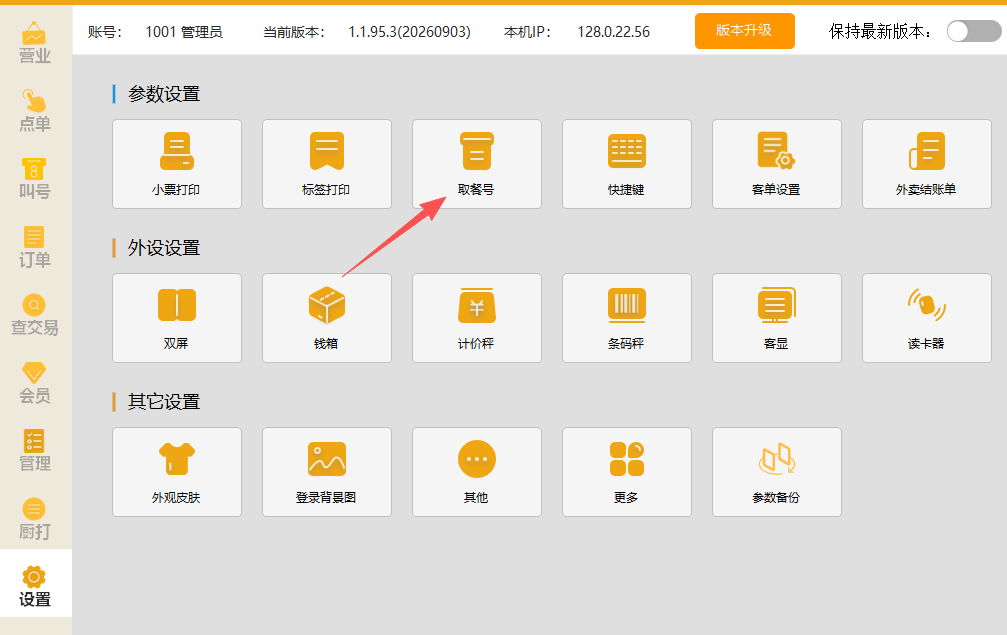Viewport: 1007px width, 635px height.
Task: Click version number 1.1.95.3(20260903)
Action: [x=409, y=31]
